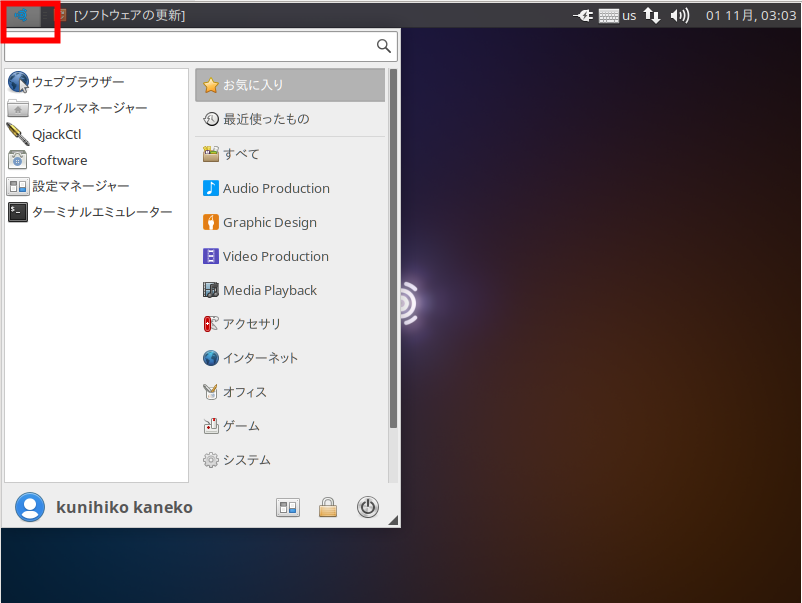Viewport: 802px width, 603px height.
Task: Click the search magnifier icon in menu
Action: click(384, 46)
